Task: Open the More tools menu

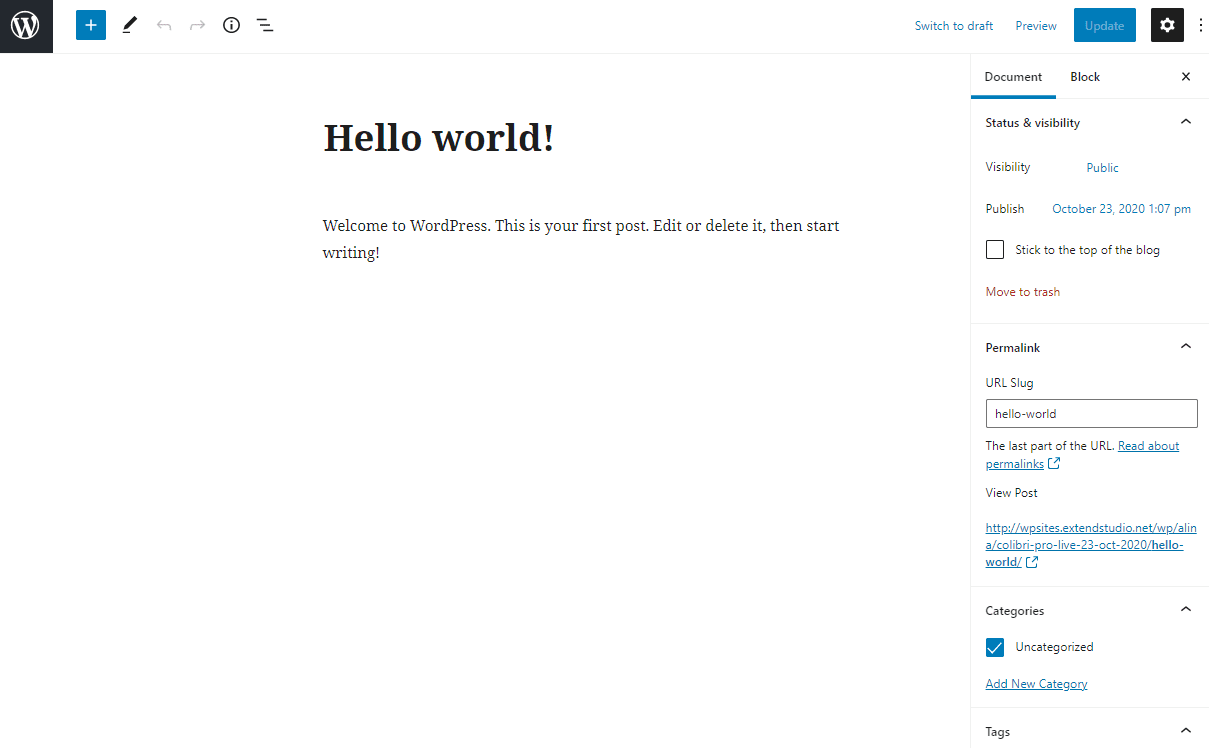Action: click(1200, 25)
